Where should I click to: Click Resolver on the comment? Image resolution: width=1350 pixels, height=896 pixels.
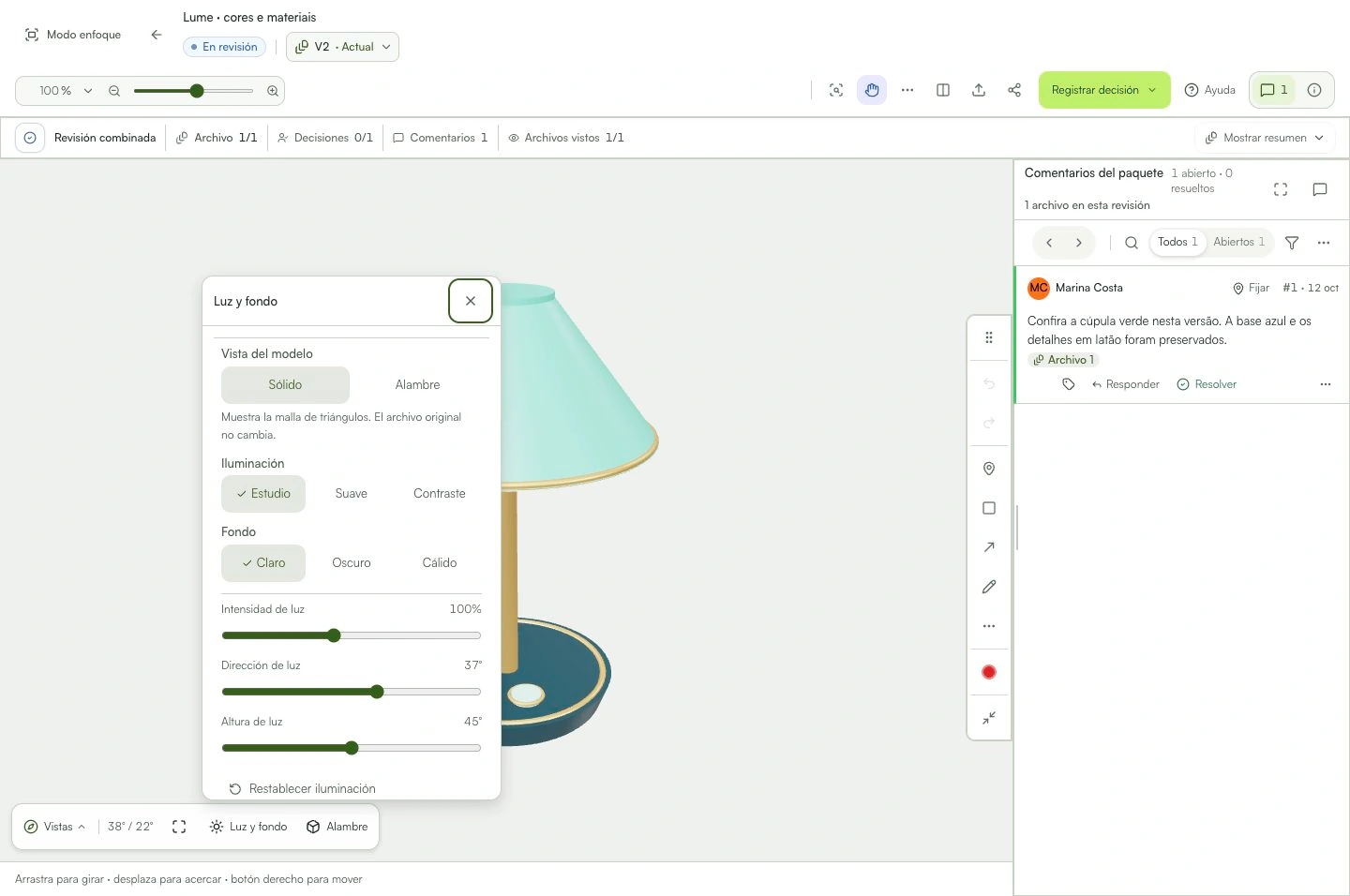click(x=1207, y=384)
